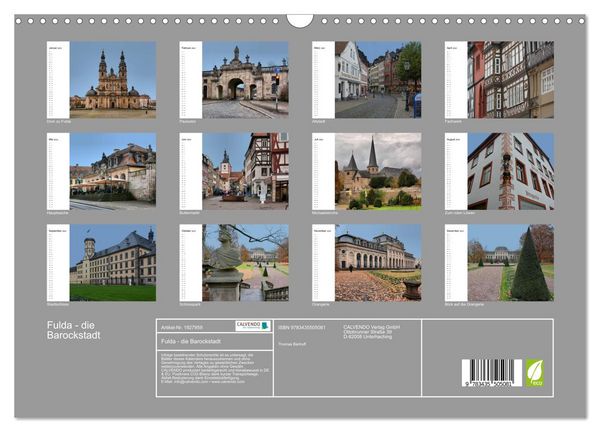The image size is (600, 432).
Task: Click the date column beside the cathedral photo
Action: click(x=58, y=80)
